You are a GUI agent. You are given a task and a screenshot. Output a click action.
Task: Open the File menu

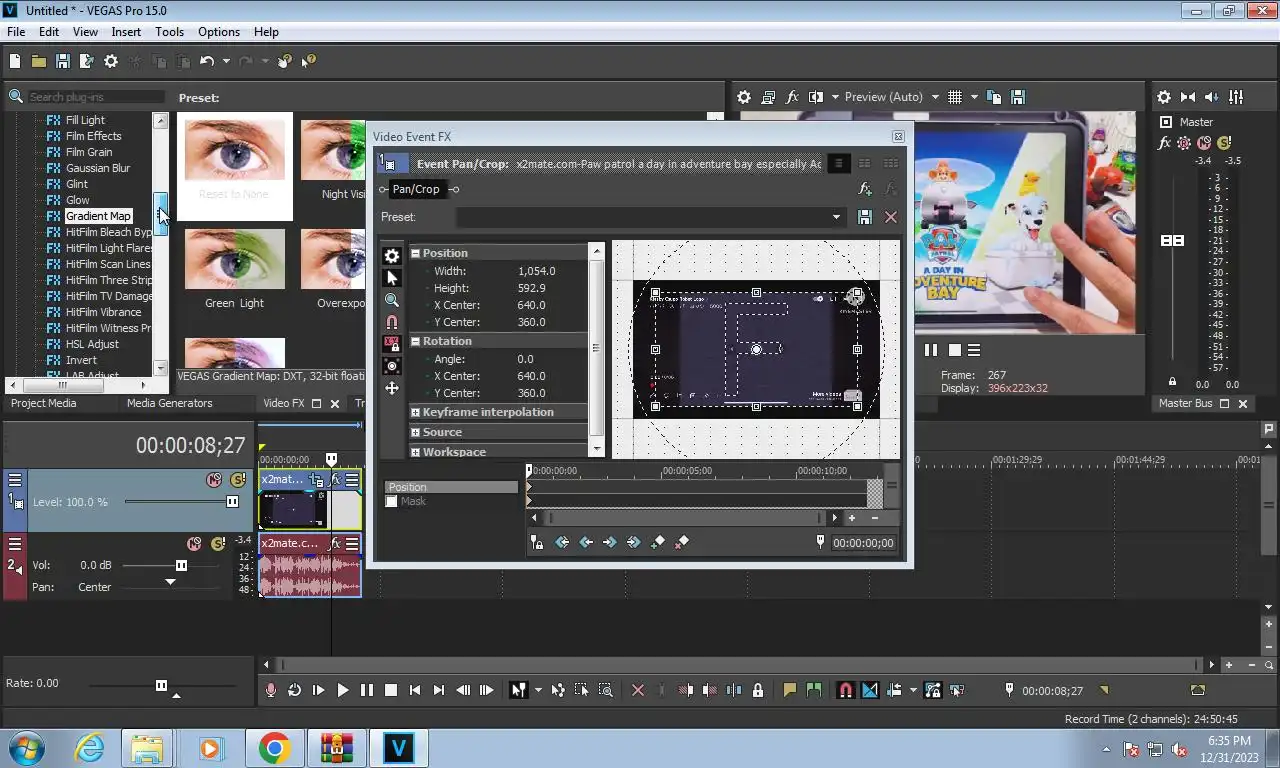pos(16,31)
